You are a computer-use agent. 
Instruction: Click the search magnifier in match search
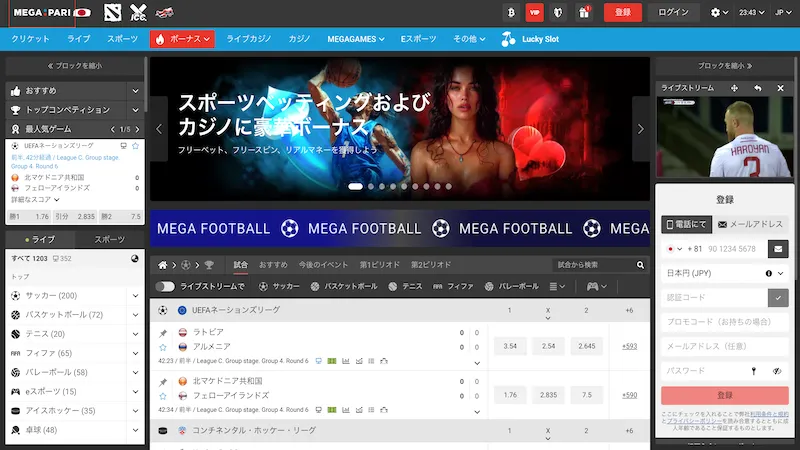click(640, 265)
